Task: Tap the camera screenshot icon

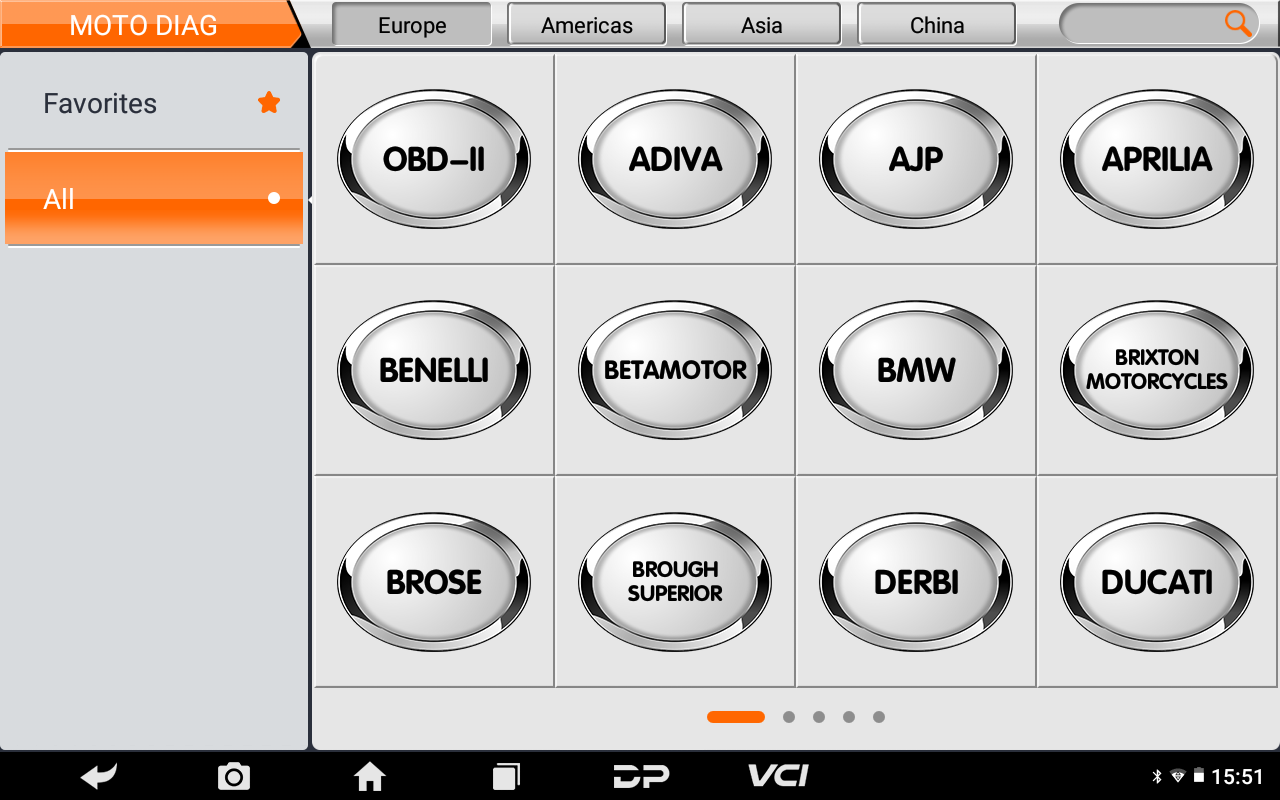Action: [234, 776]
